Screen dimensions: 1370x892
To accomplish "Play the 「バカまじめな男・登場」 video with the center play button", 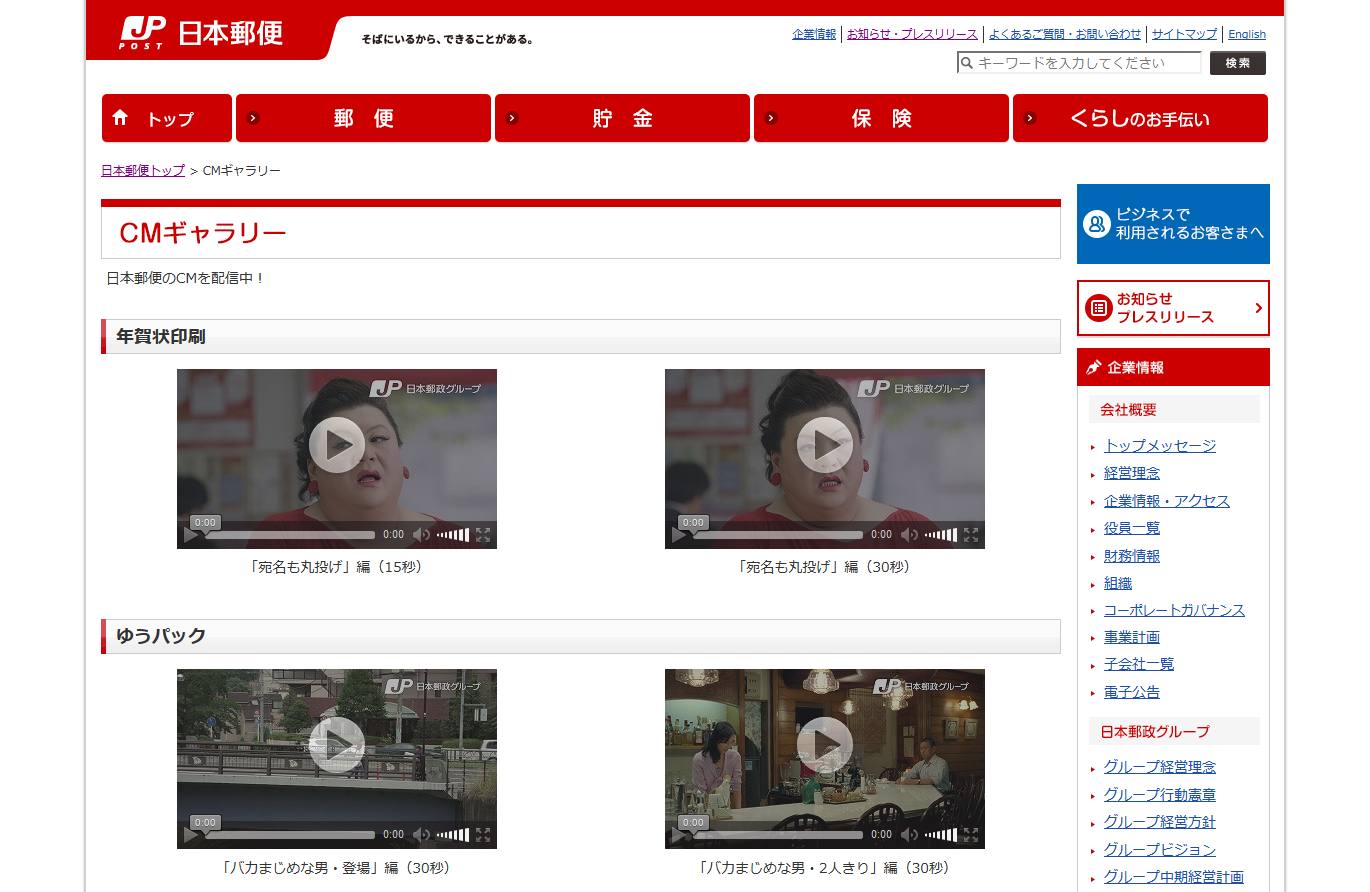I will [x=337, y=744].
